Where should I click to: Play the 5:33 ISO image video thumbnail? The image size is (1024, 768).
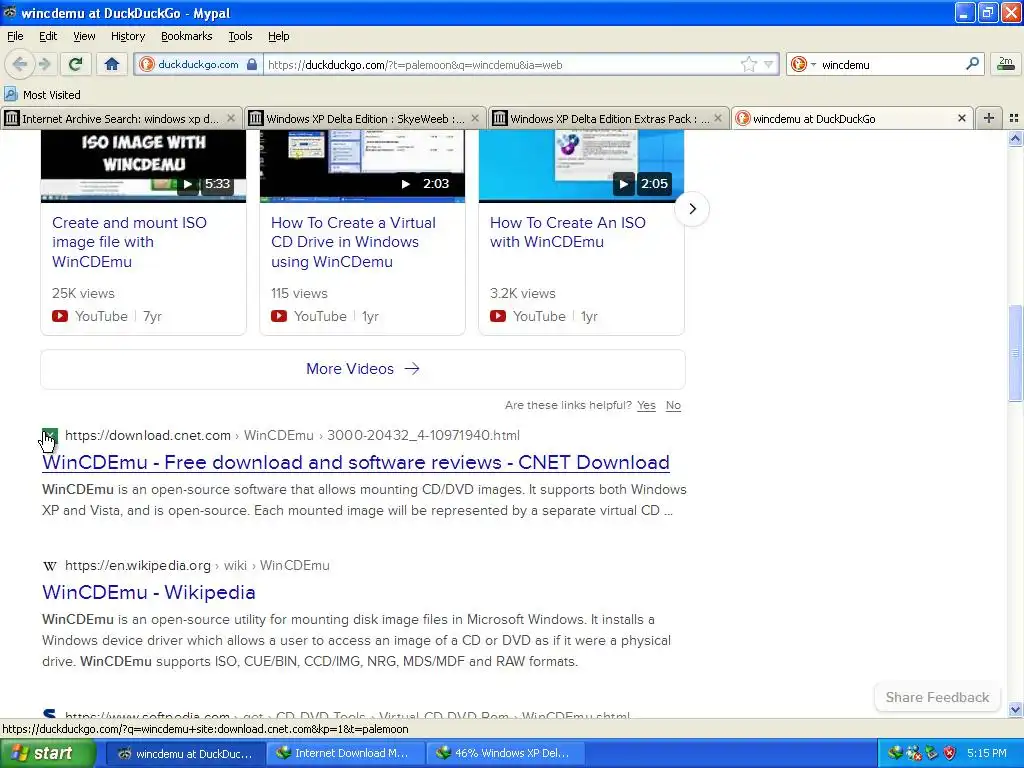point(143,165)
